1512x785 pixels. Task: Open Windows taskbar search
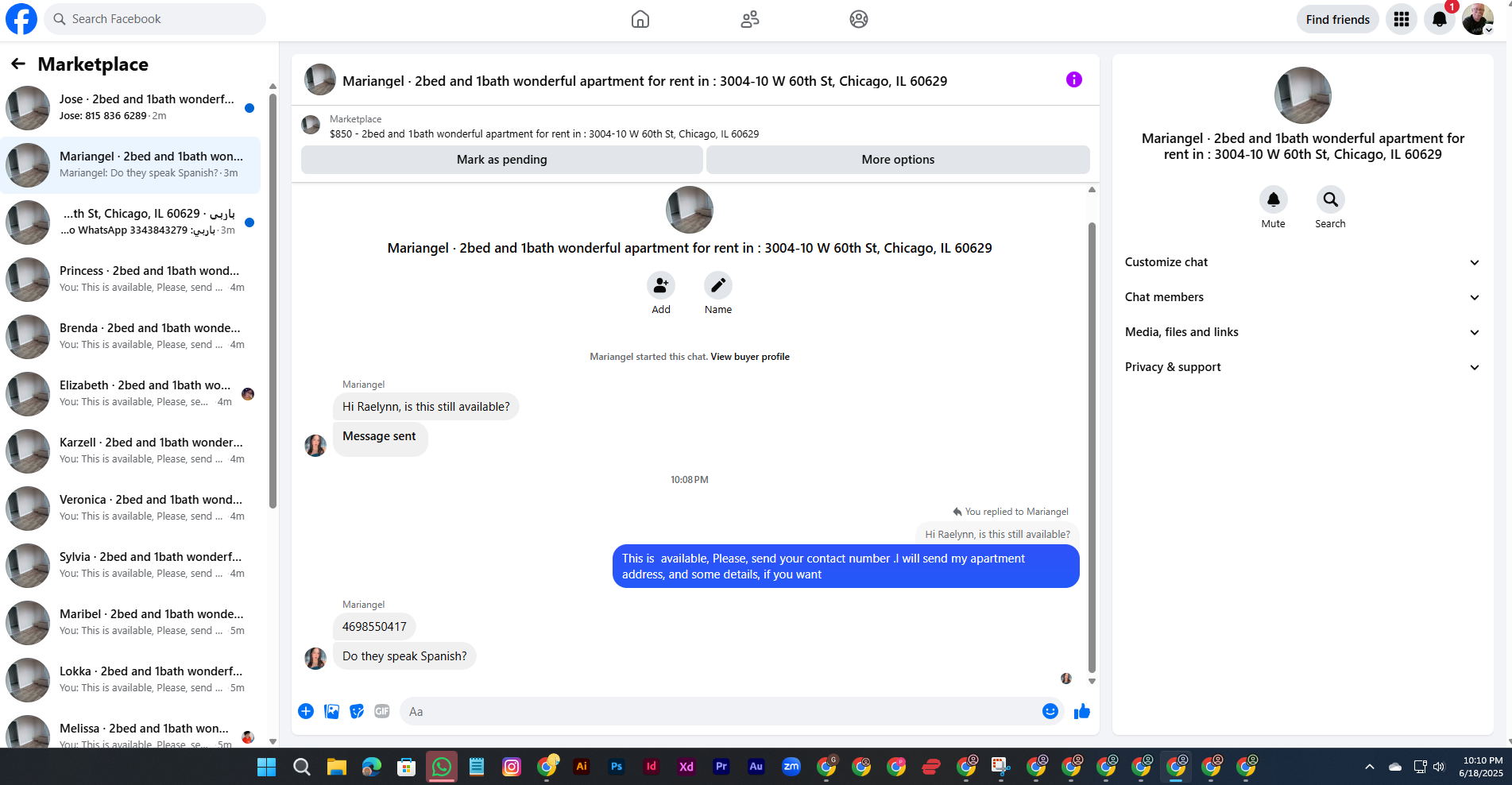pyautogui.click(x=302, y=767)
